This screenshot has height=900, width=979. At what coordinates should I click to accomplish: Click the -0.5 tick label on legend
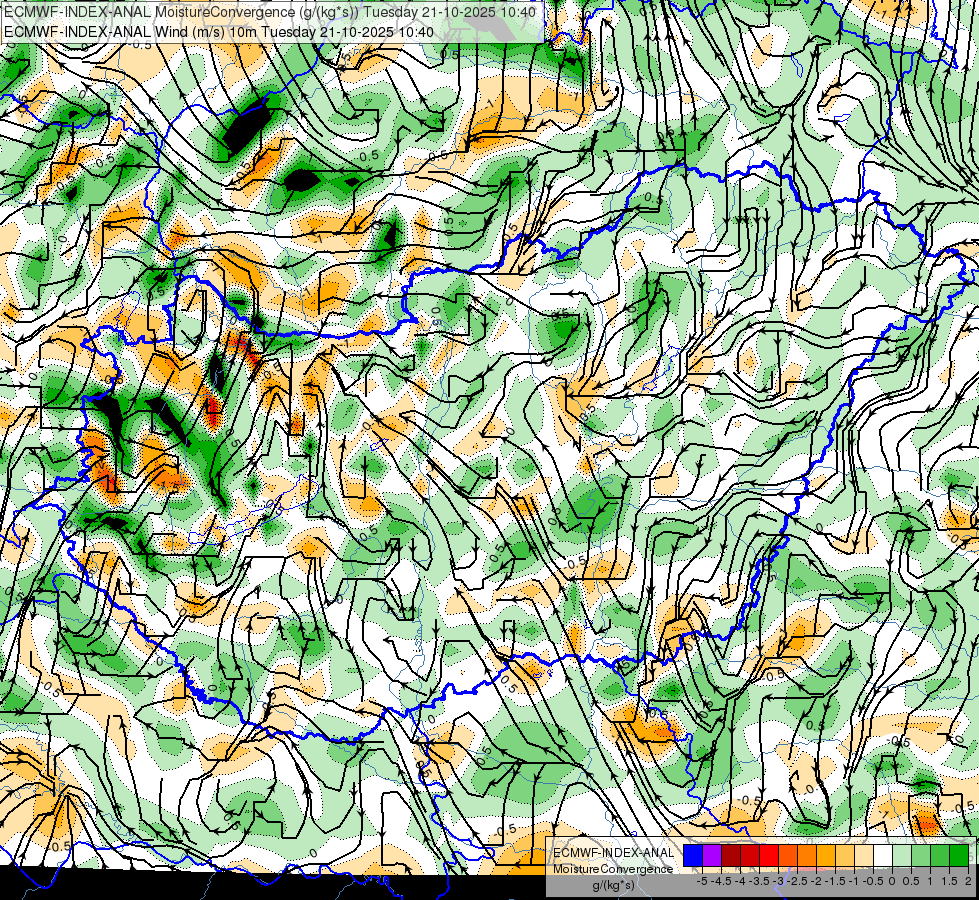click(x=873, y=881)
